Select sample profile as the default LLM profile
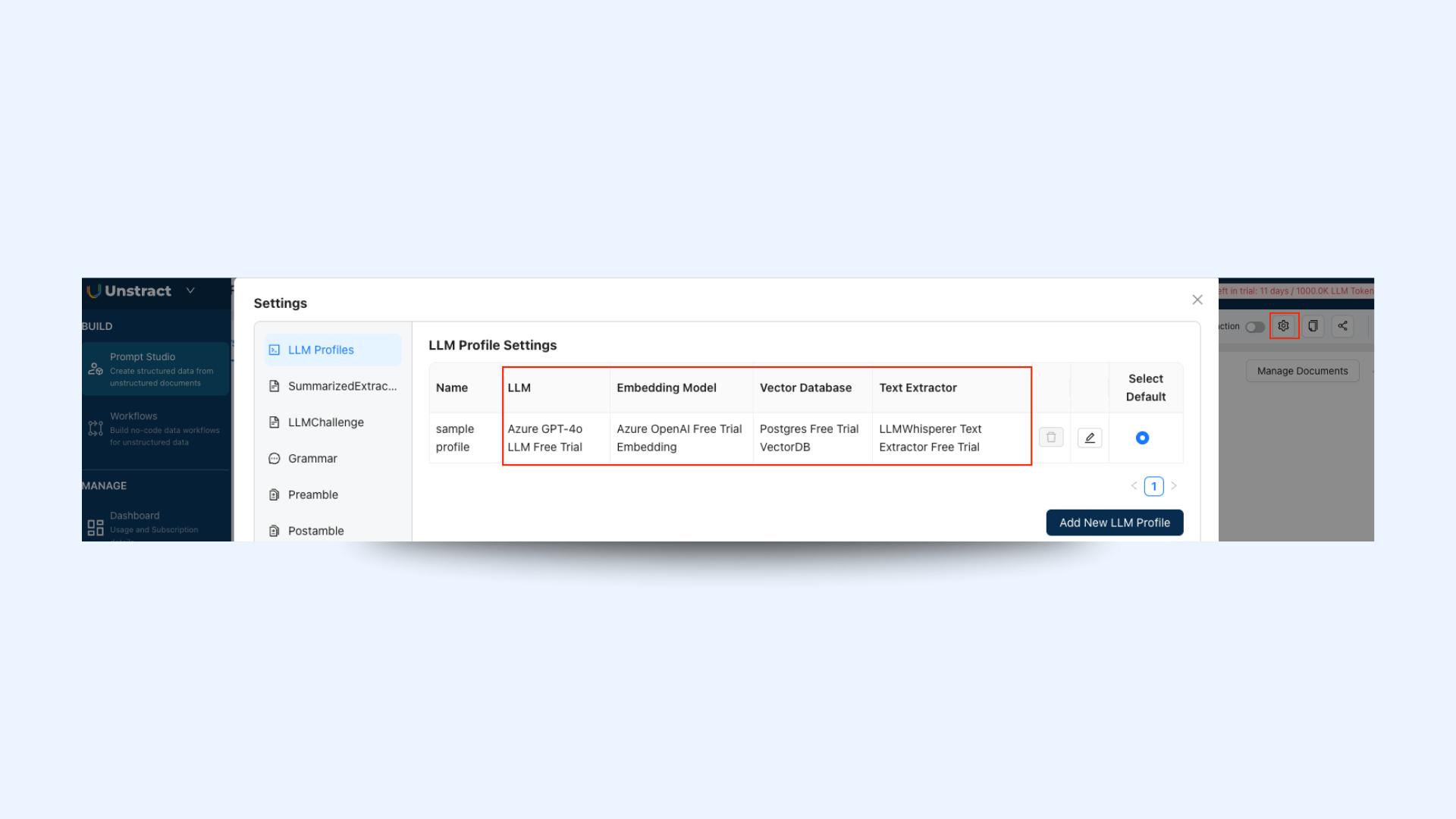 coord(1142,438)
